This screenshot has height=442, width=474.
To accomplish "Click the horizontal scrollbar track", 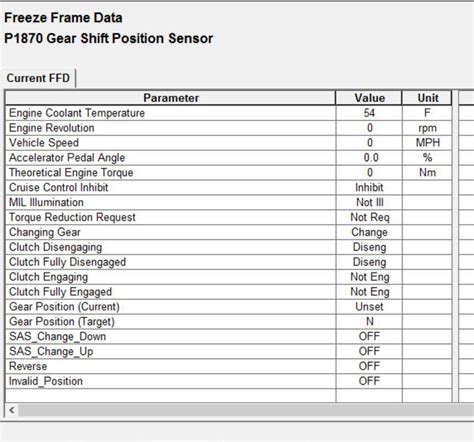I will [246, 410].
